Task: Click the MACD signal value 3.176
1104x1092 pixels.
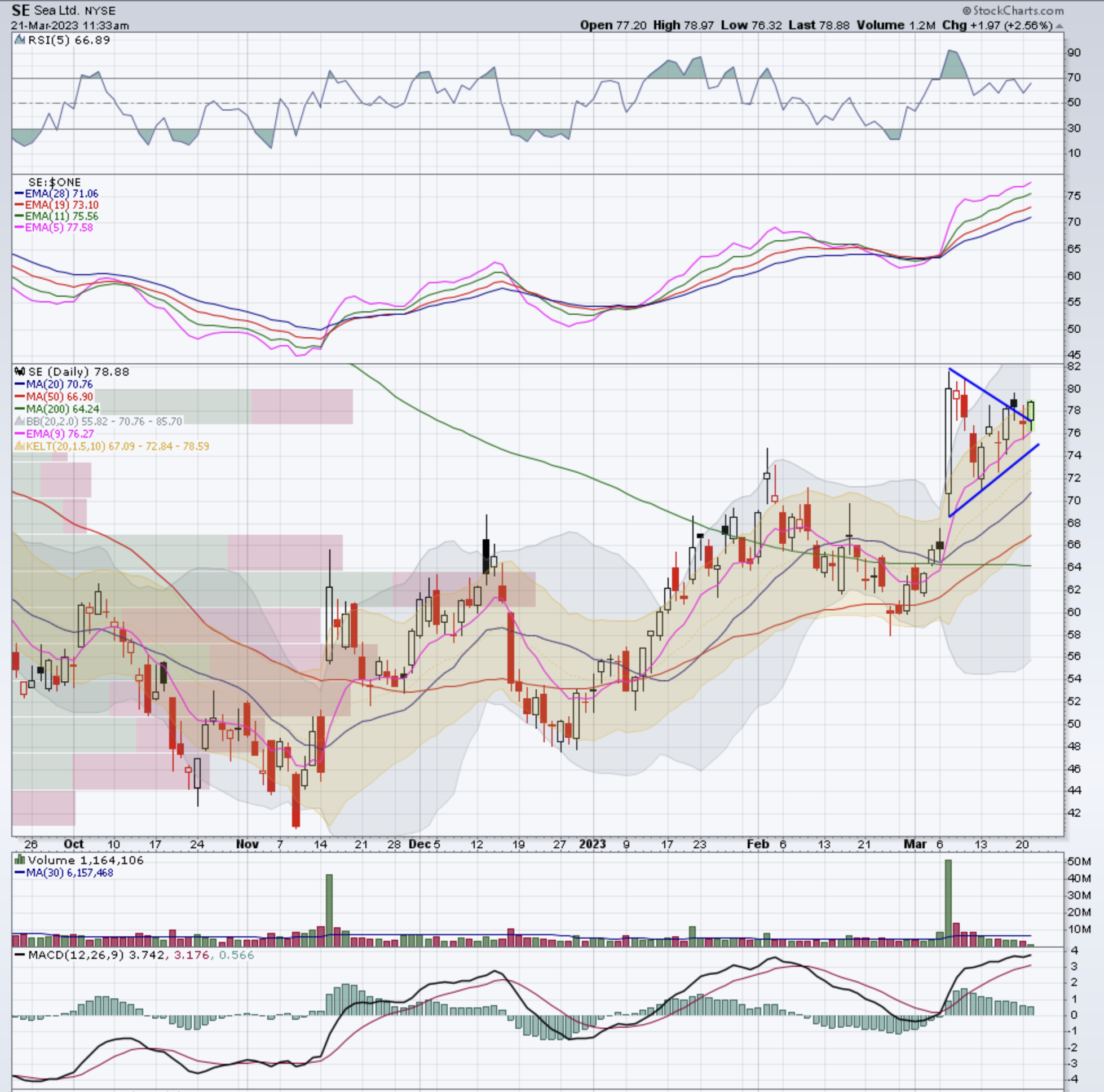Action: 191,955
